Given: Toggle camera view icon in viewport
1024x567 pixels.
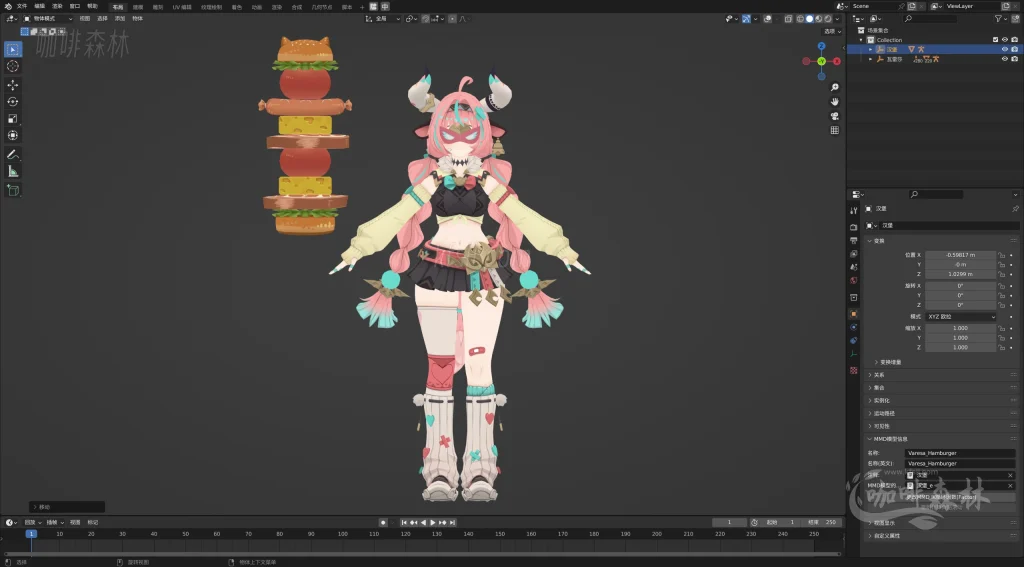Looking at the screenshot, I should (x=835, y=116).
